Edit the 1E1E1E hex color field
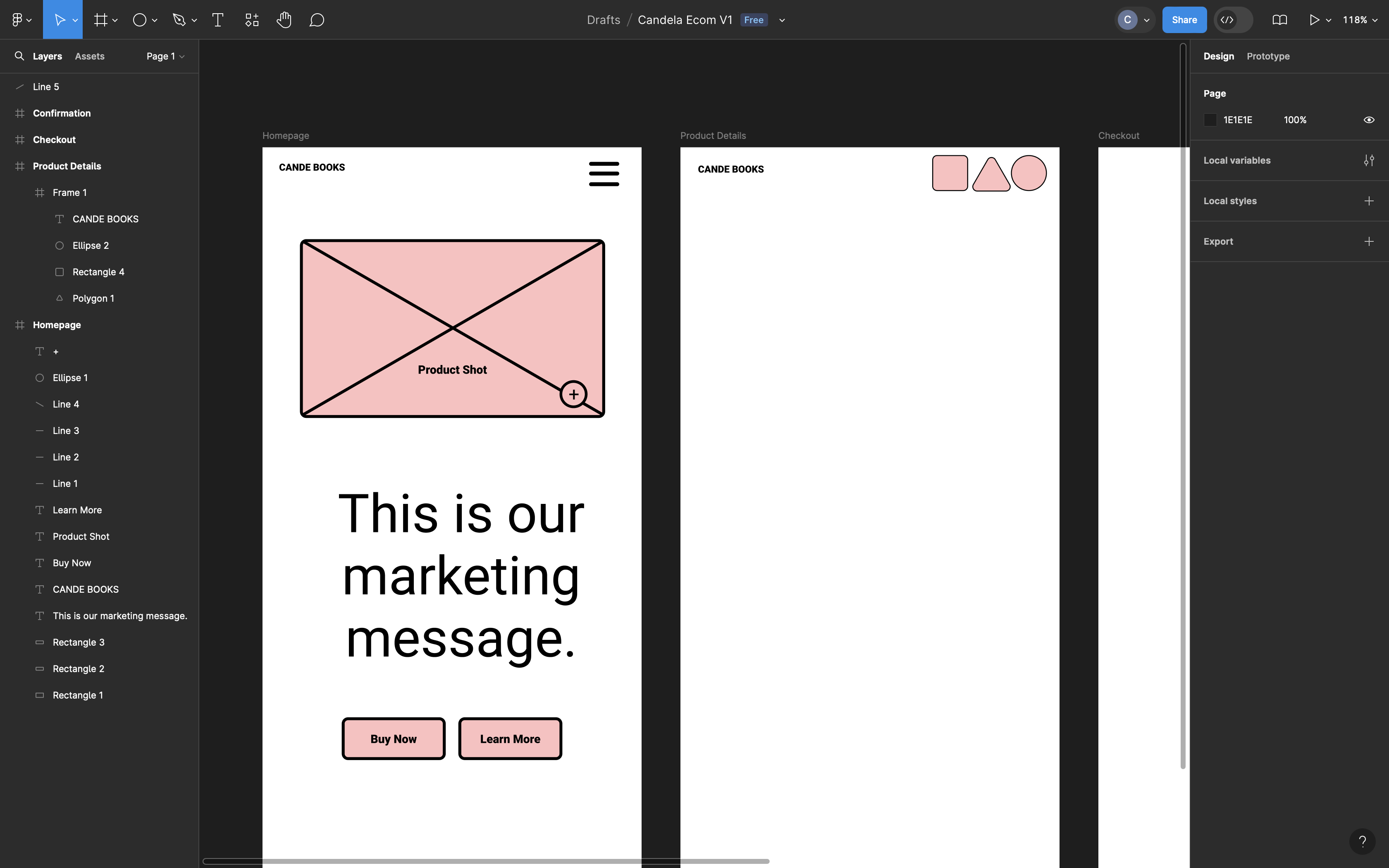The image size is (1389, 868). pos(1237,119)
